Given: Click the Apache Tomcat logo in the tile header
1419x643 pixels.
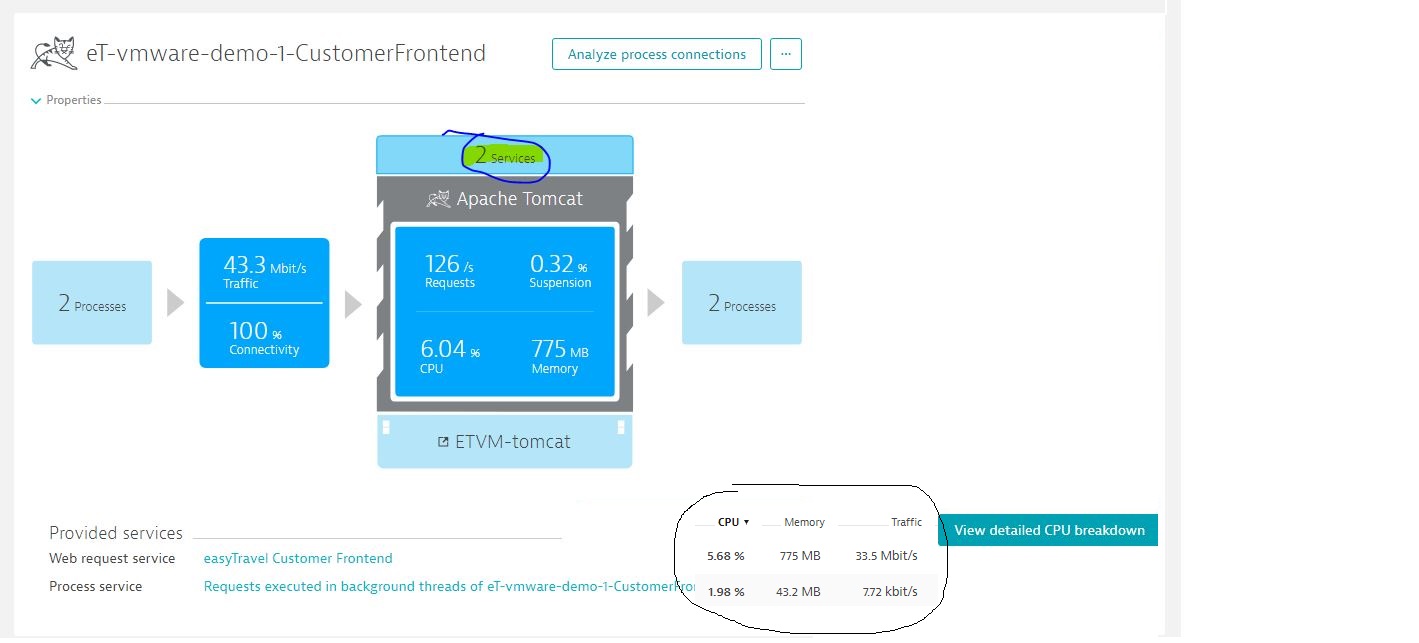Looking at the screenshot, I should click(x=438, y=199).
